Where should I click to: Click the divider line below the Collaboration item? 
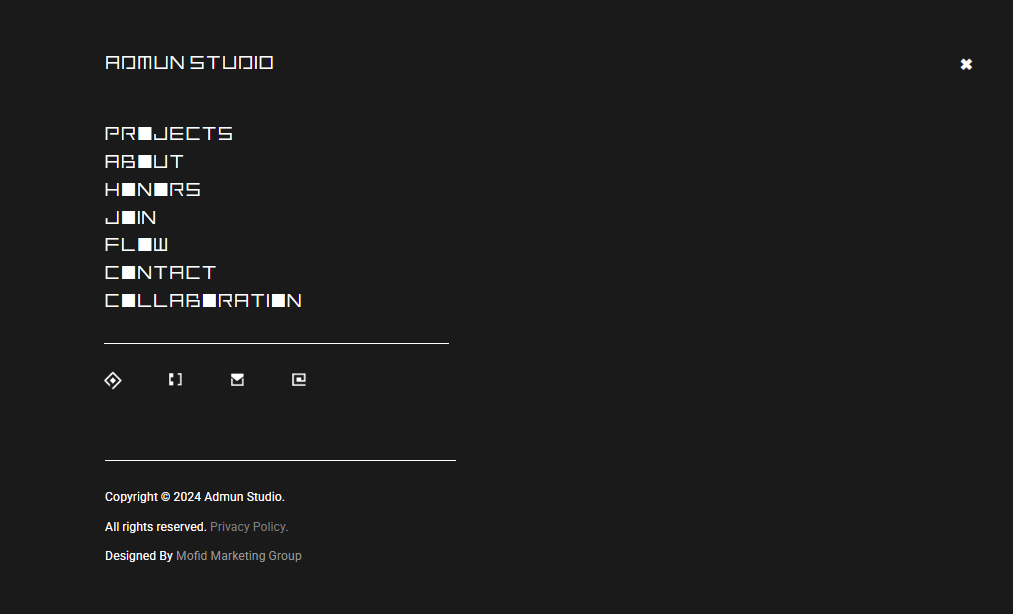(276, 343)
